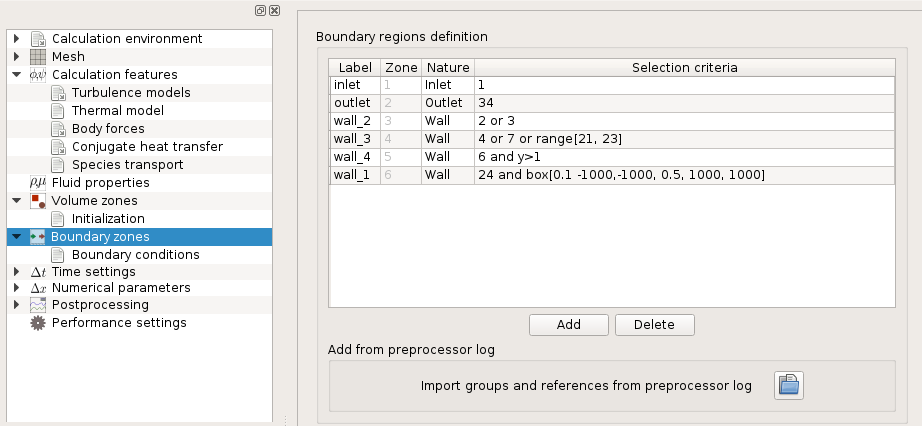Select the outlet label cell

355,103
